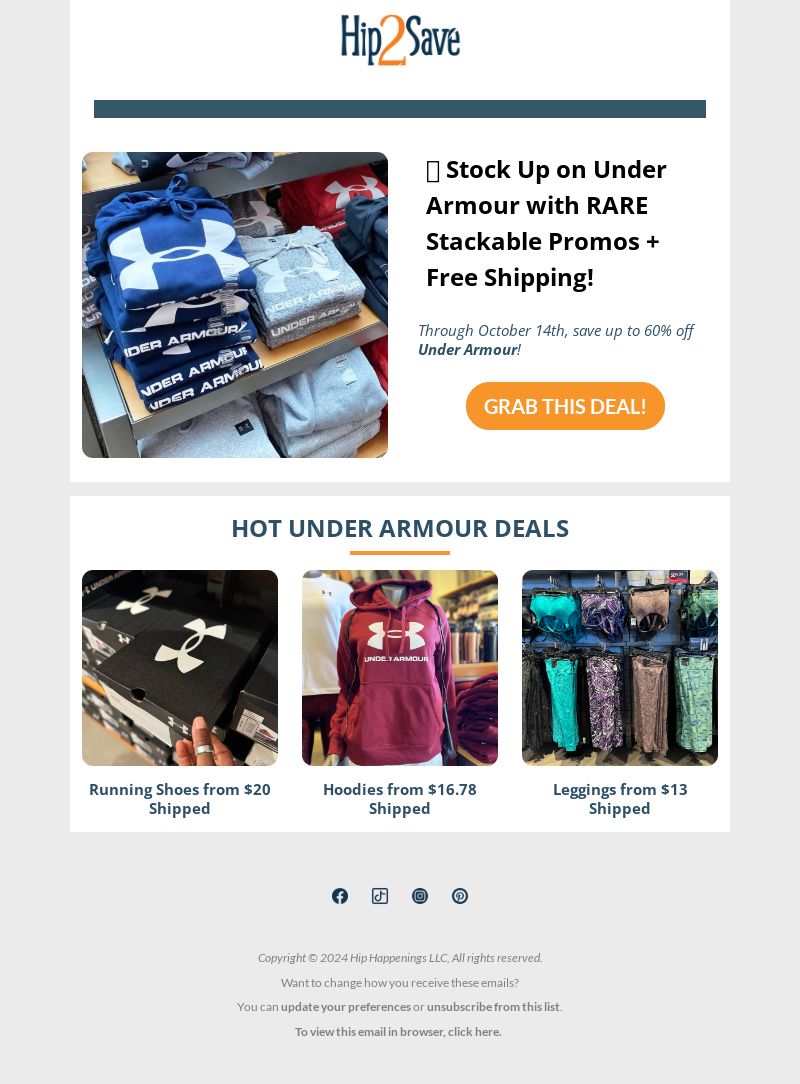Viewport: 800px width, 1084px height.
Task: Open the leggings rack thumbnail
Action: click(620, 668)
